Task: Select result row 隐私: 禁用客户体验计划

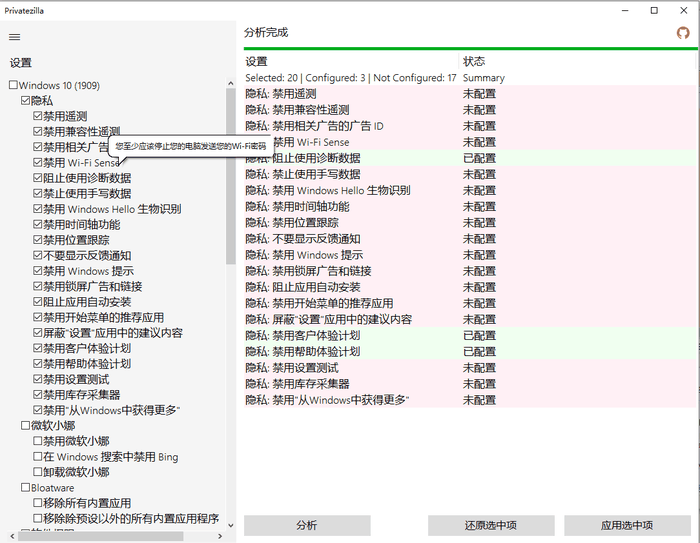Action: pyautogui.click(x=470, y=335)
